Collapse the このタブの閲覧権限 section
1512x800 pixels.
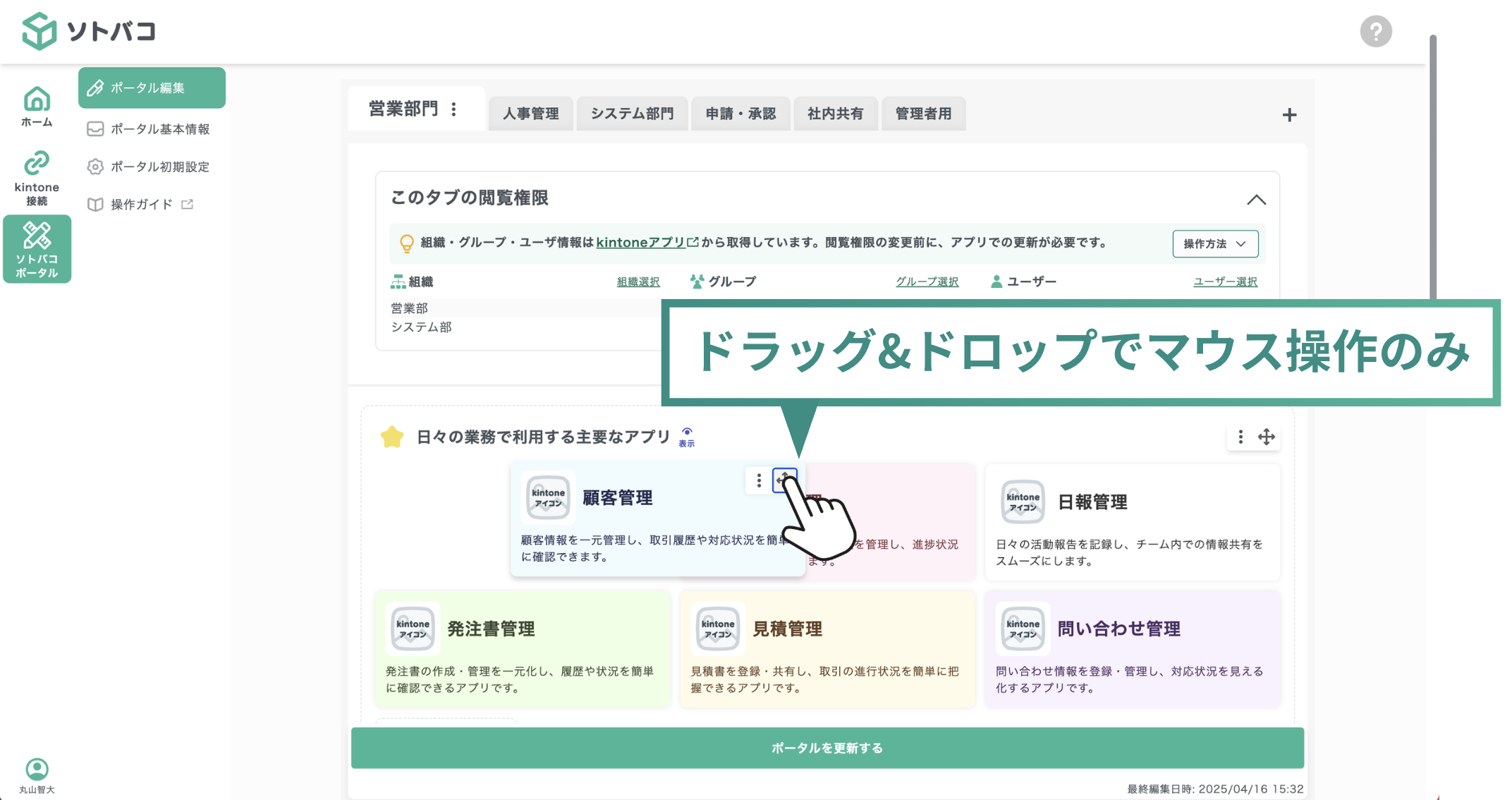pyautogui.click(x=1256, y=200)
